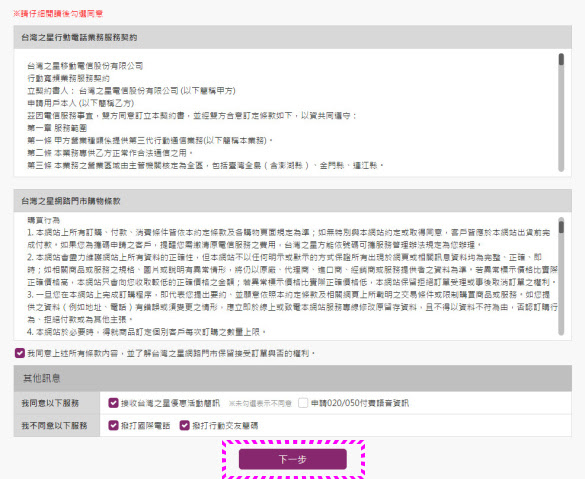Uncheck 我同意上述所有條款內容 agreement checkbox

[20, 353]
